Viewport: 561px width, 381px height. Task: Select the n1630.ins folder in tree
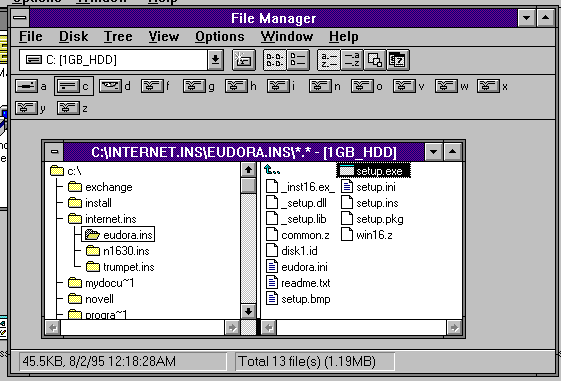pos(118,251)
